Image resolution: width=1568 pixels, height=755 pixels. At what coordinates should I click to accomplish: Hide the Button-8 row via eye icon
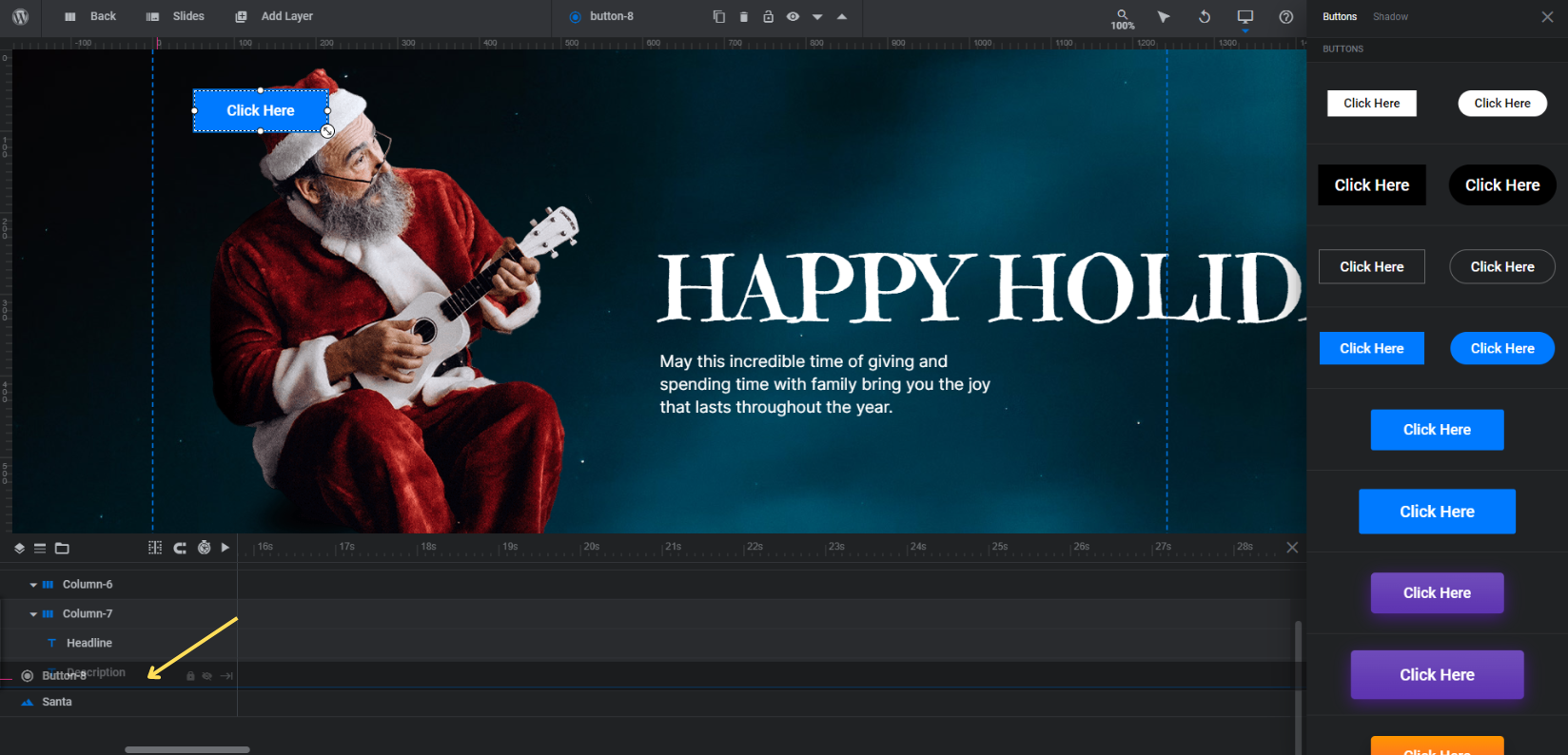[206, 676]
